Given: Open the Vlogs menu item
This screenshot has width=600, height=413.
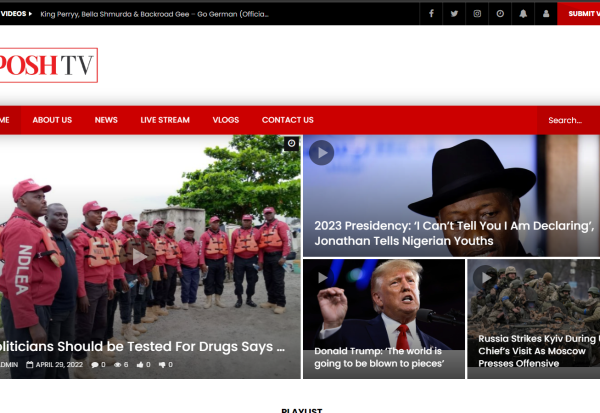Looking at the screenshot, I should coord(226,120).
